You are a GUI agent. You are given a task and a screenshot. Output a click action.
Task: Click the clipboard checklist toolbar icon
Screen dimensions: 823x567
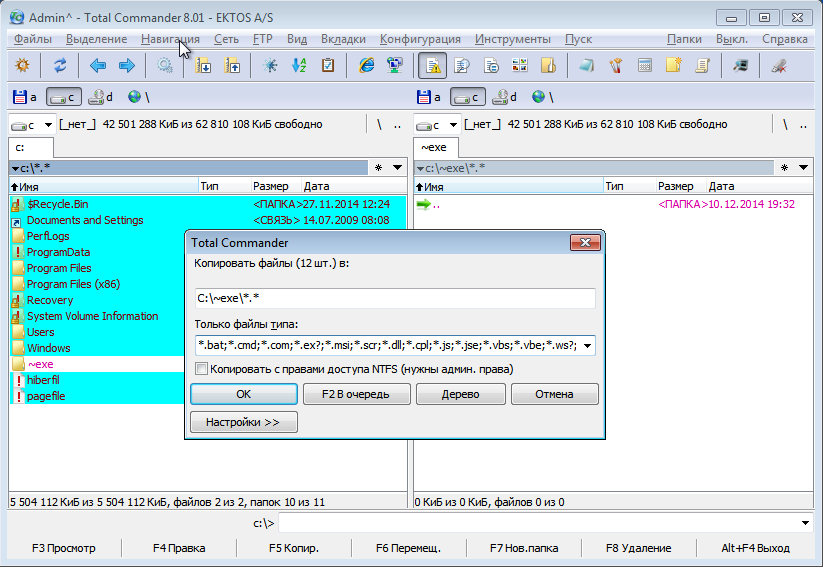(x=328, y=66)
